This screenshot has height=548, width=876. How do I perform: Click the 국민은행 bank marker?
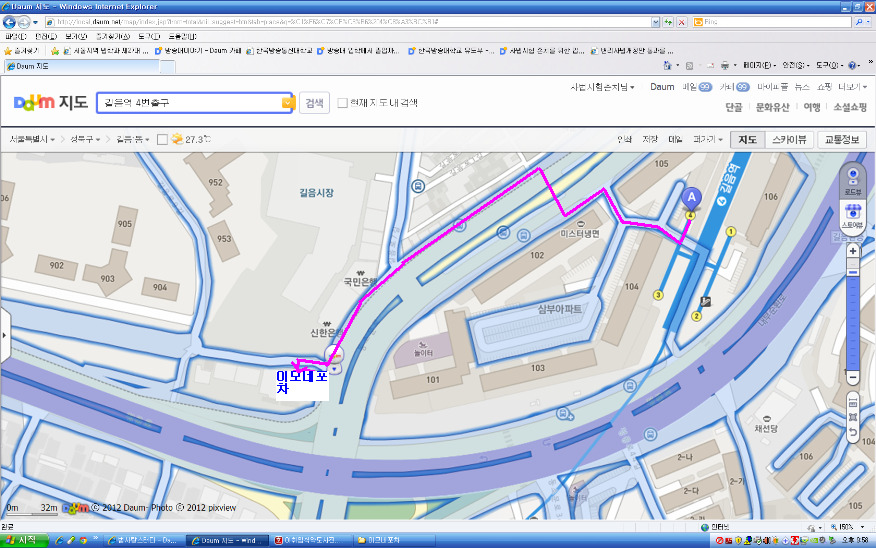point(360,279)
